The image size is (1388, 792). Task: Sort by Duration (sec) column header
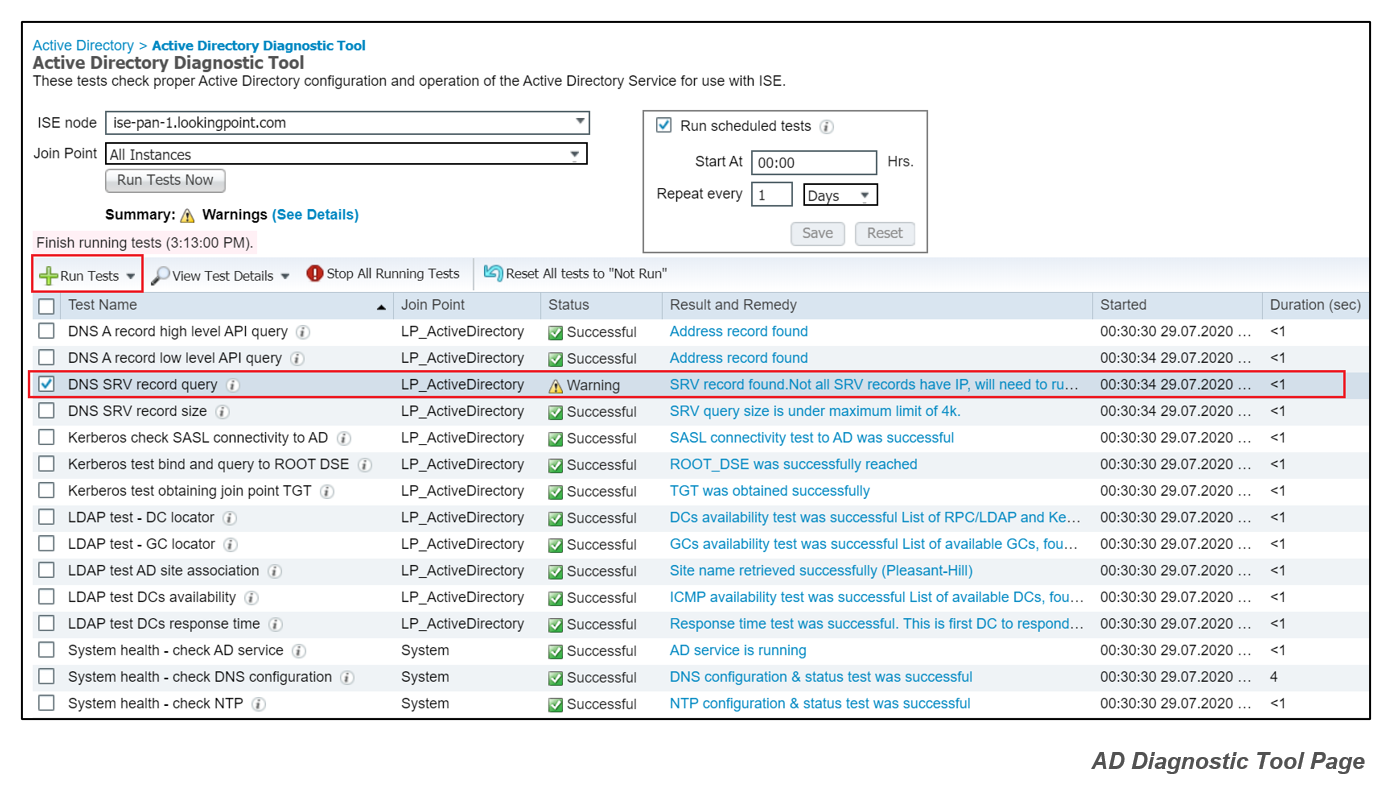(1315, 305)
